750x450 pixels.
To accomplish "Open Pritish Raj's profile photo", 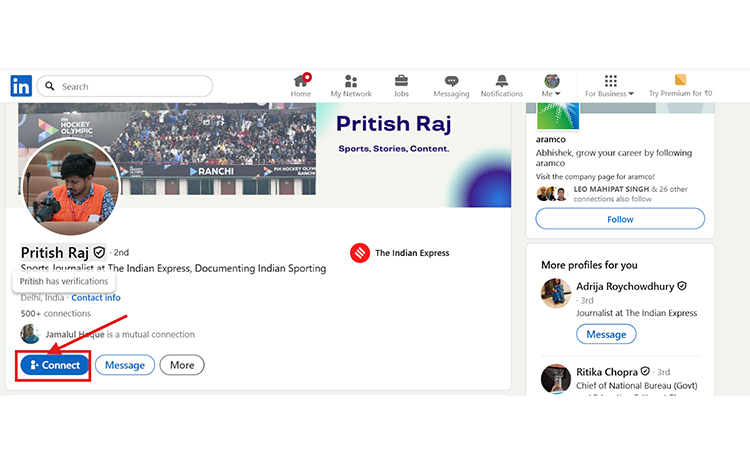I will pos(71,187).
